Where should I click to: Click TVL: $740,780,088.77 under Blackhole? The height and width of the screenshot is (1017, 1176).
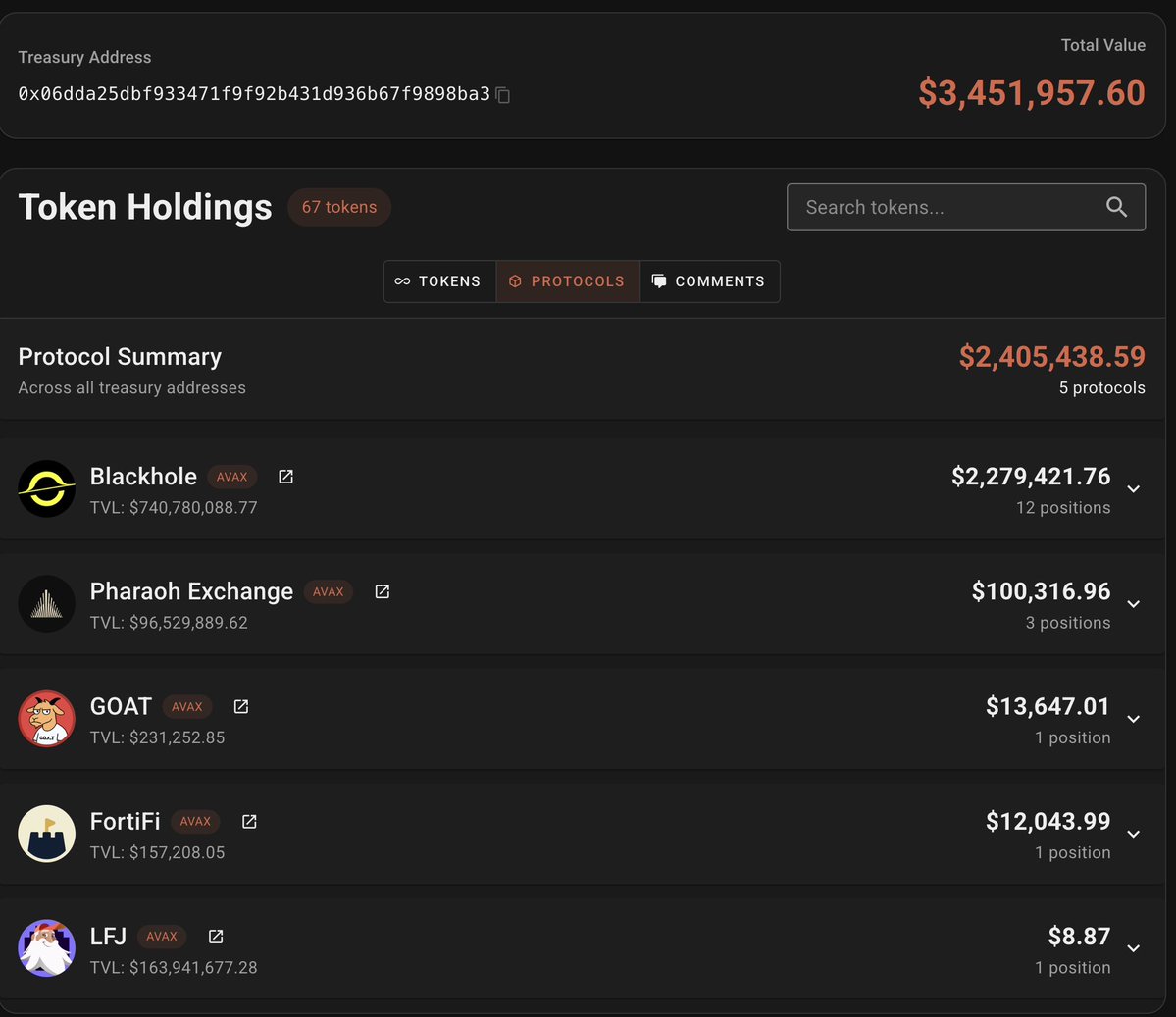click(x=174, y=508)
